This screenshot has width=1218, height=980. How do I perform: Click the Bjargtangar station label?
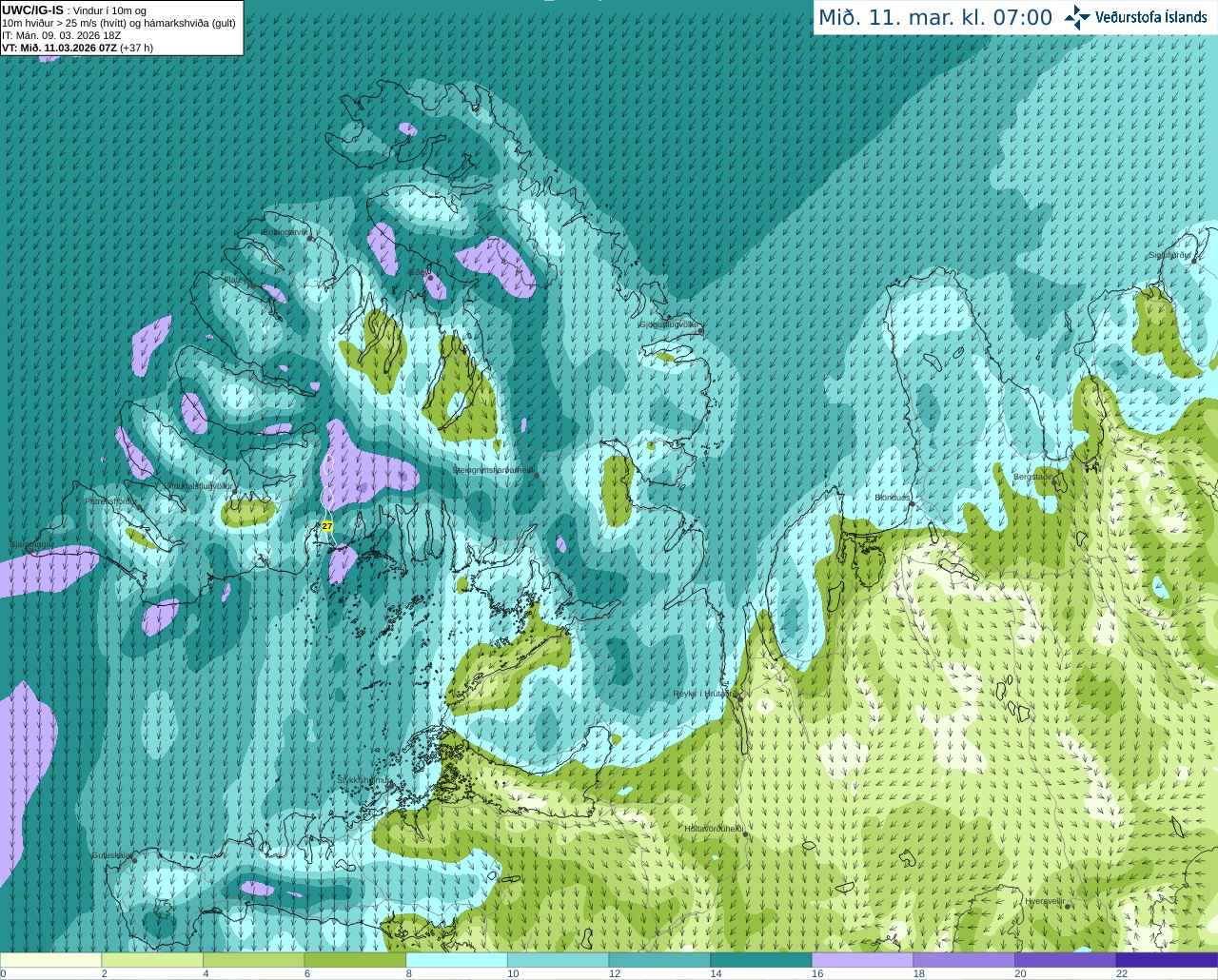coord(31,545)
